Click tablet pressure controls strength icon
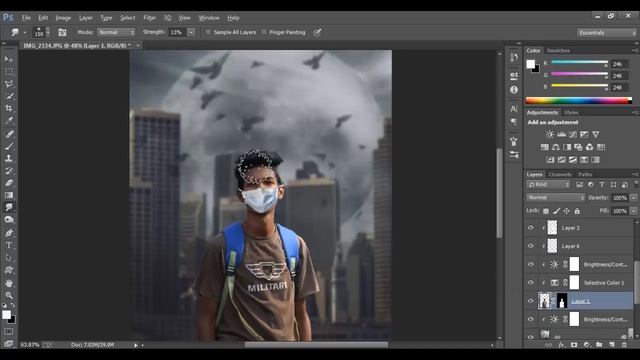 click(x=317, y=32)
